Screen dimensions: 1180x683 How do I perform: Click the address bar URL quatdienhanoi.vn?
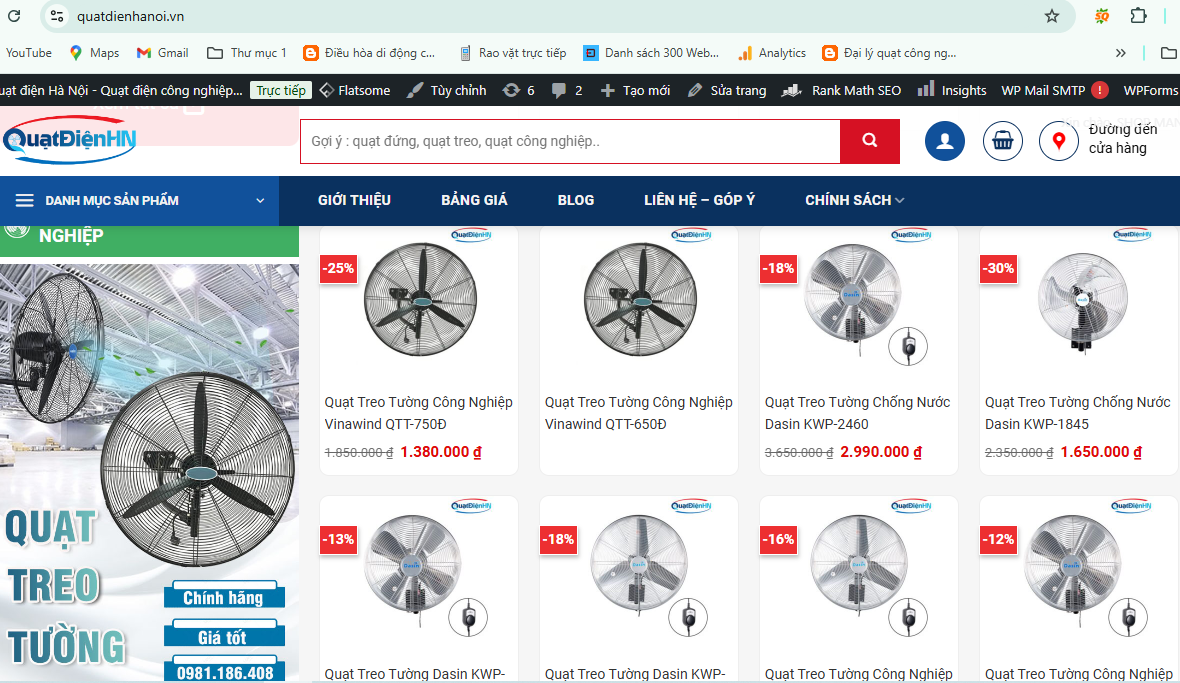130,16
